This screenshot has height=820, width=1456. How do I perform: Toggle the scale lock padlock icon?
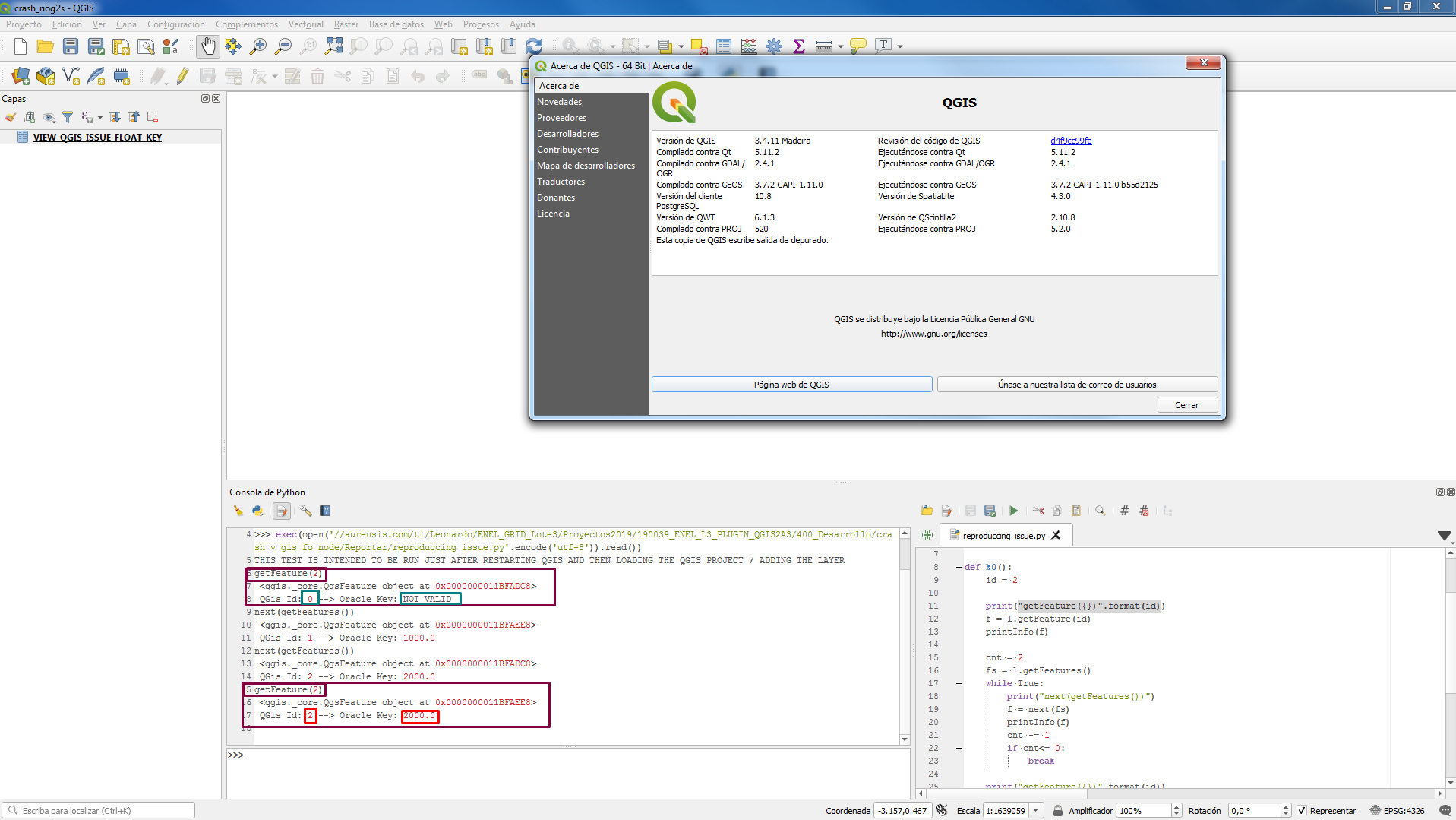tap(1057, 811)
